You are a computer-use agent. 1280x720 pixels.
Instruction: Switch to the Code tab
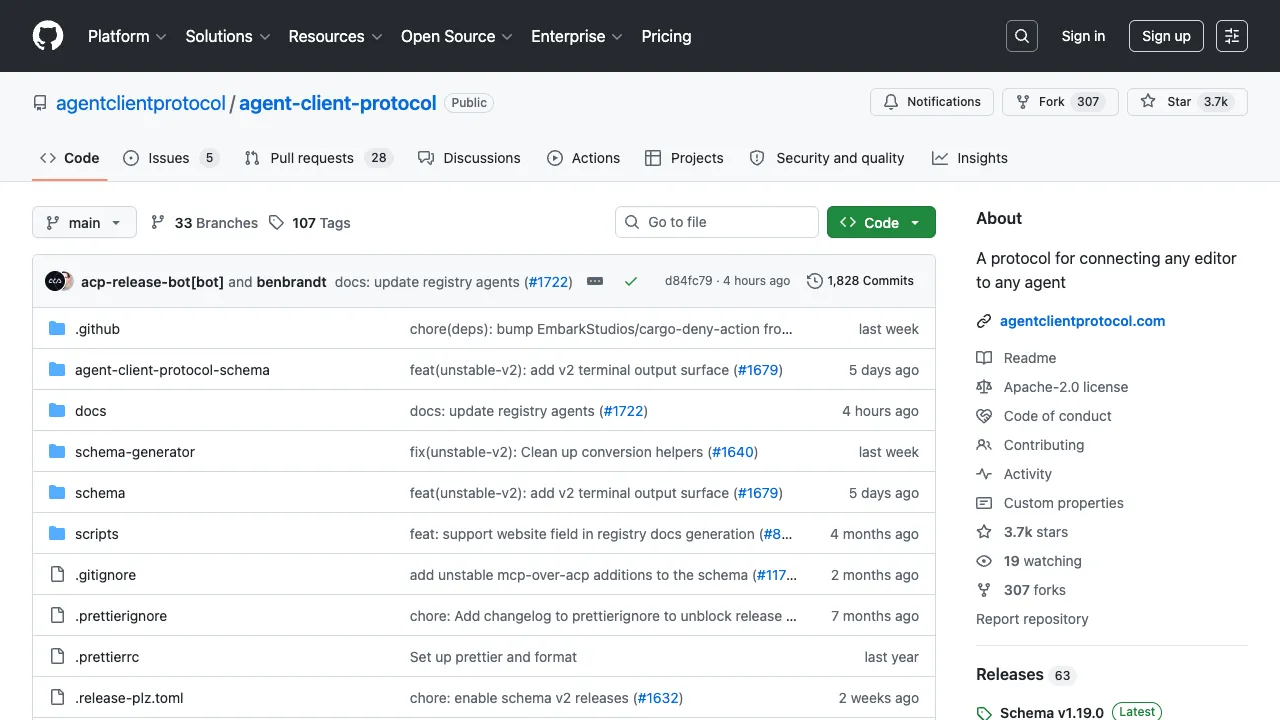pyautogui.click(x=70, y=158)
